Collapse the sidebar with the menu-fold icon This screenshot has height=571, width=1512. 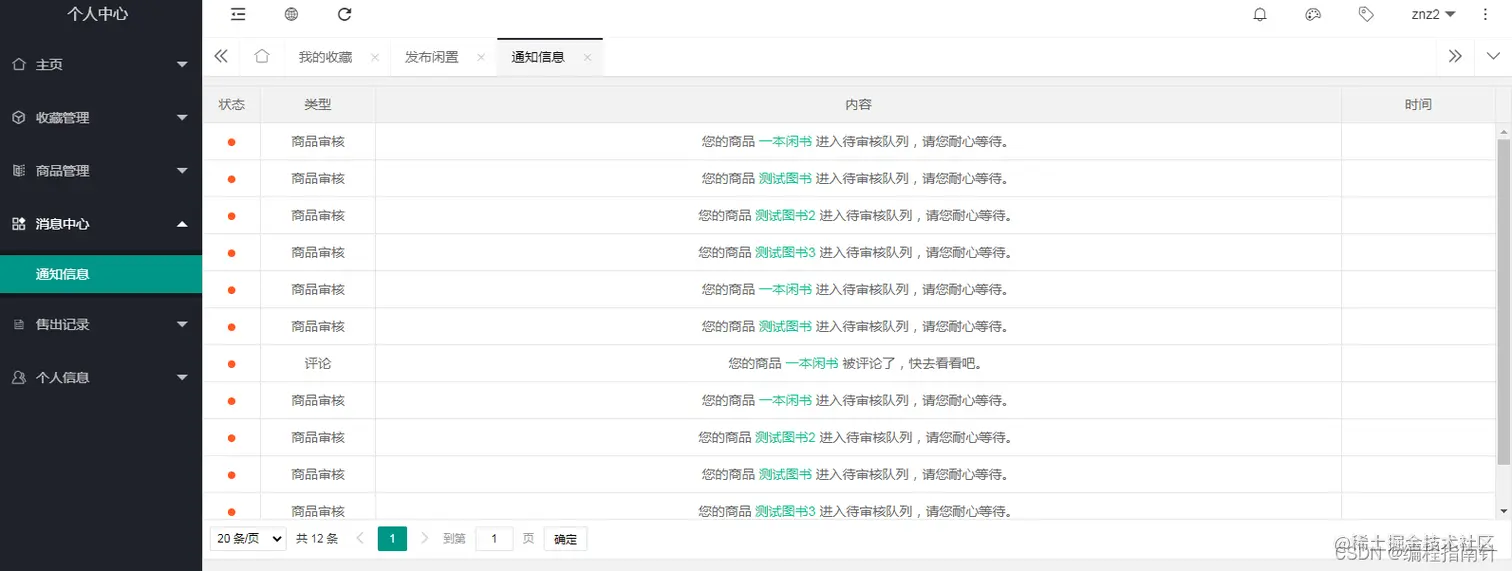click(238, 14)
